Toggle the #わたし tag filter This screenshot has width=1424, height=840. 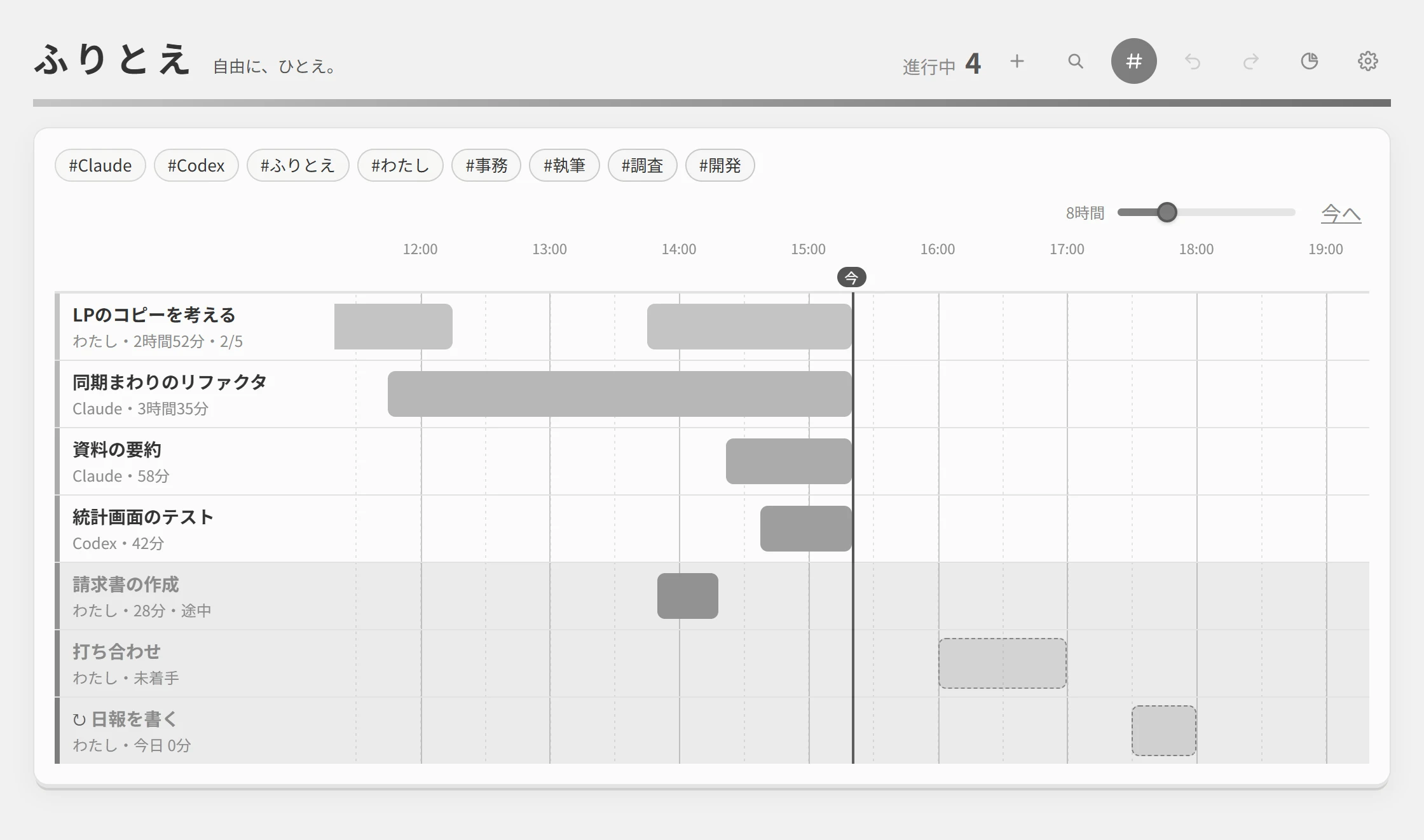point(400,165)
